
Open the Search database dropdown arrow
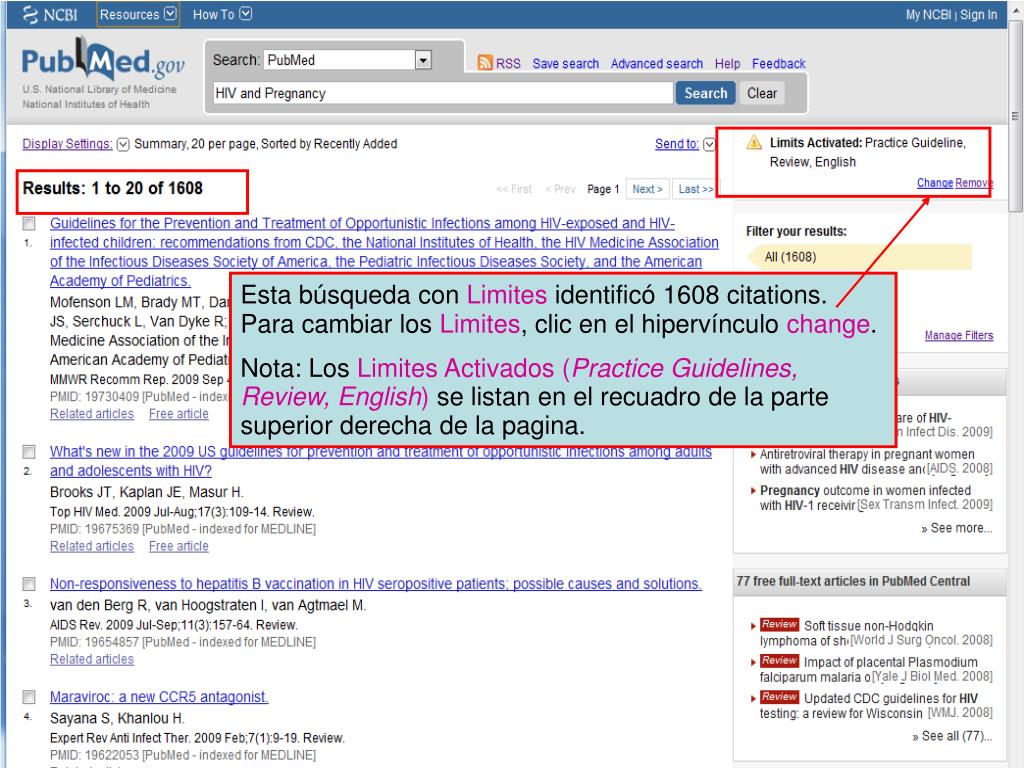point(423,60)
